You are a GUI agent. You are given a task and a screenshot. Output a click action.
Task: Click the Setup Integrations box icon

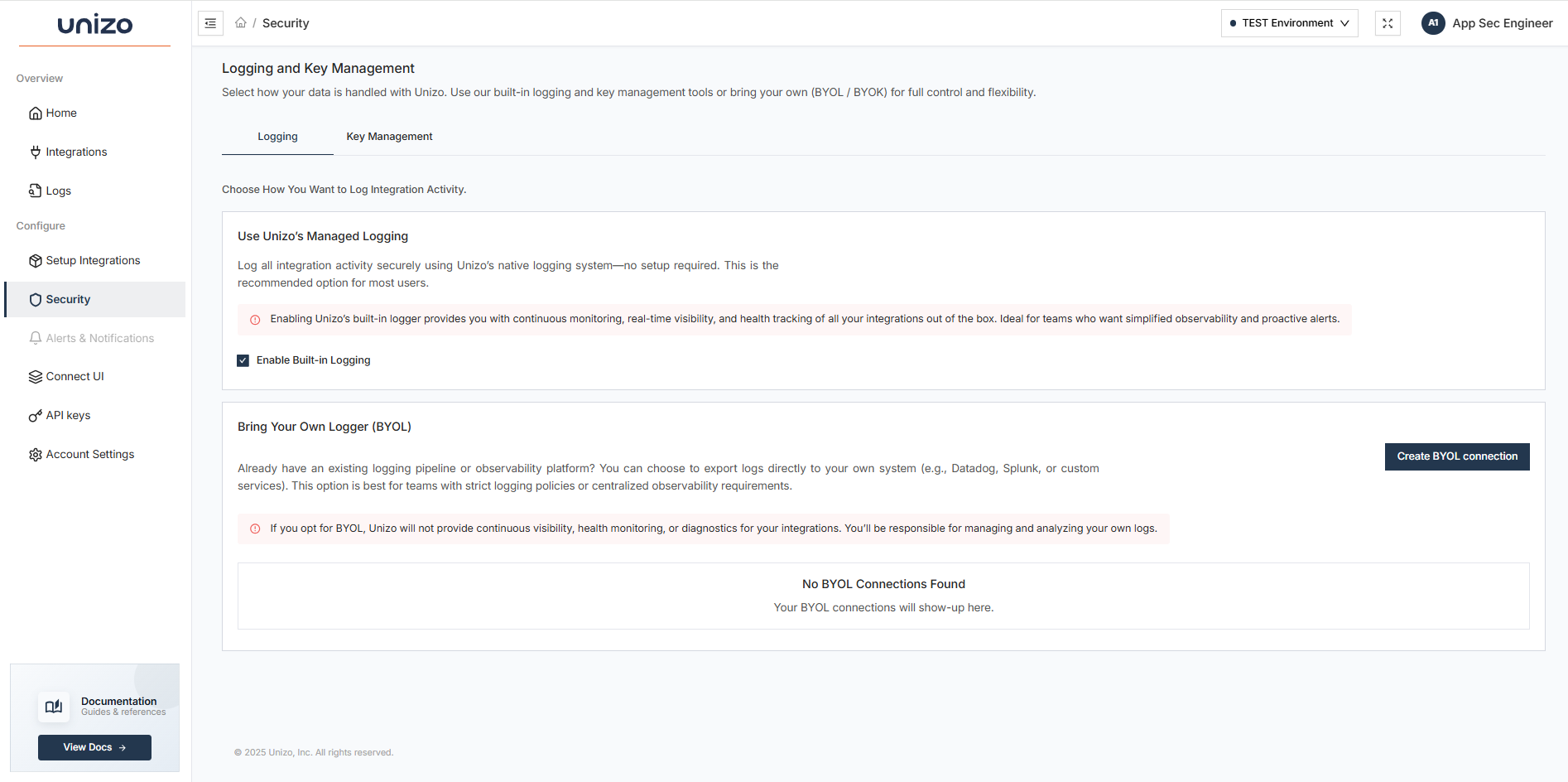click(x=36, y=261)
